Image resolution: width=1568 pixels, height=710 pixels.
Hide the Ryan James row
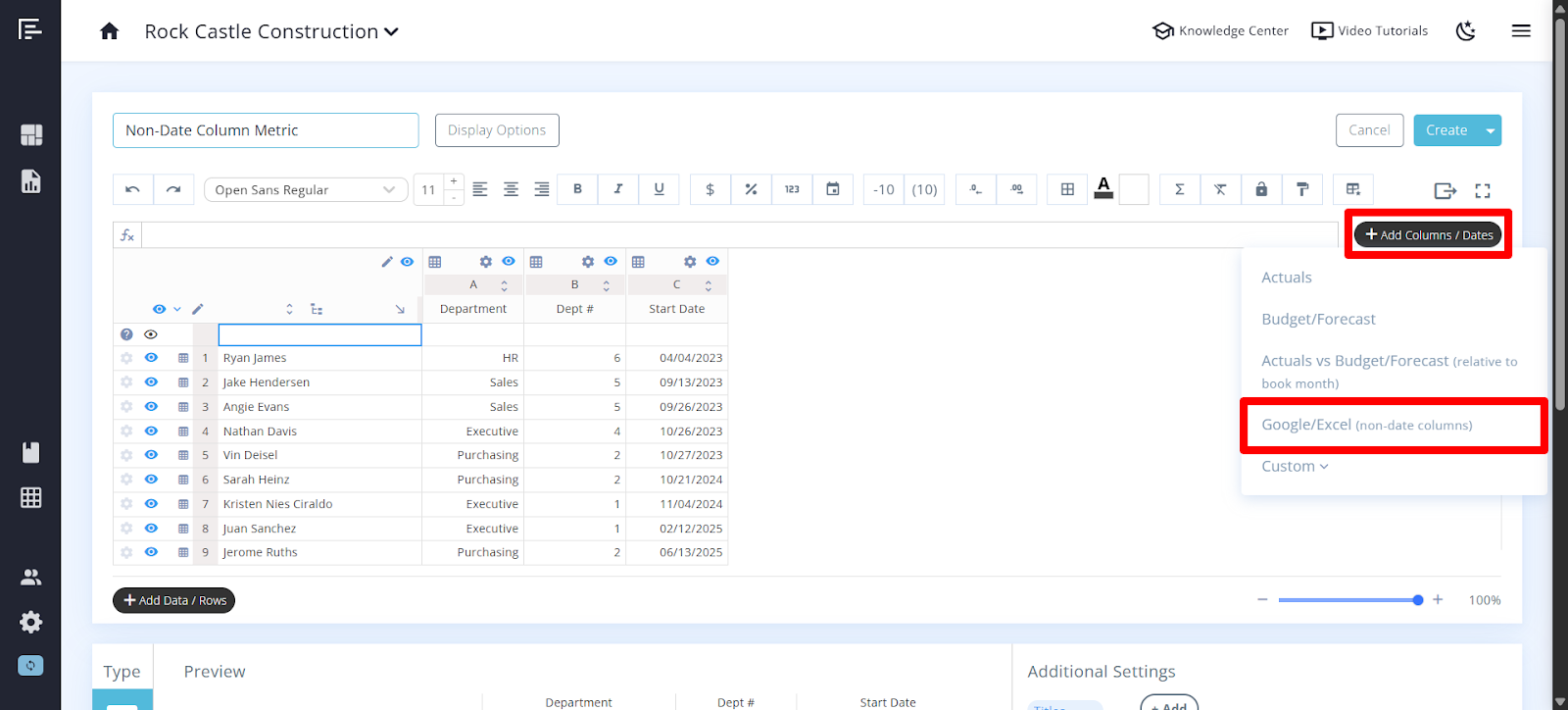(x=151, y=358)
